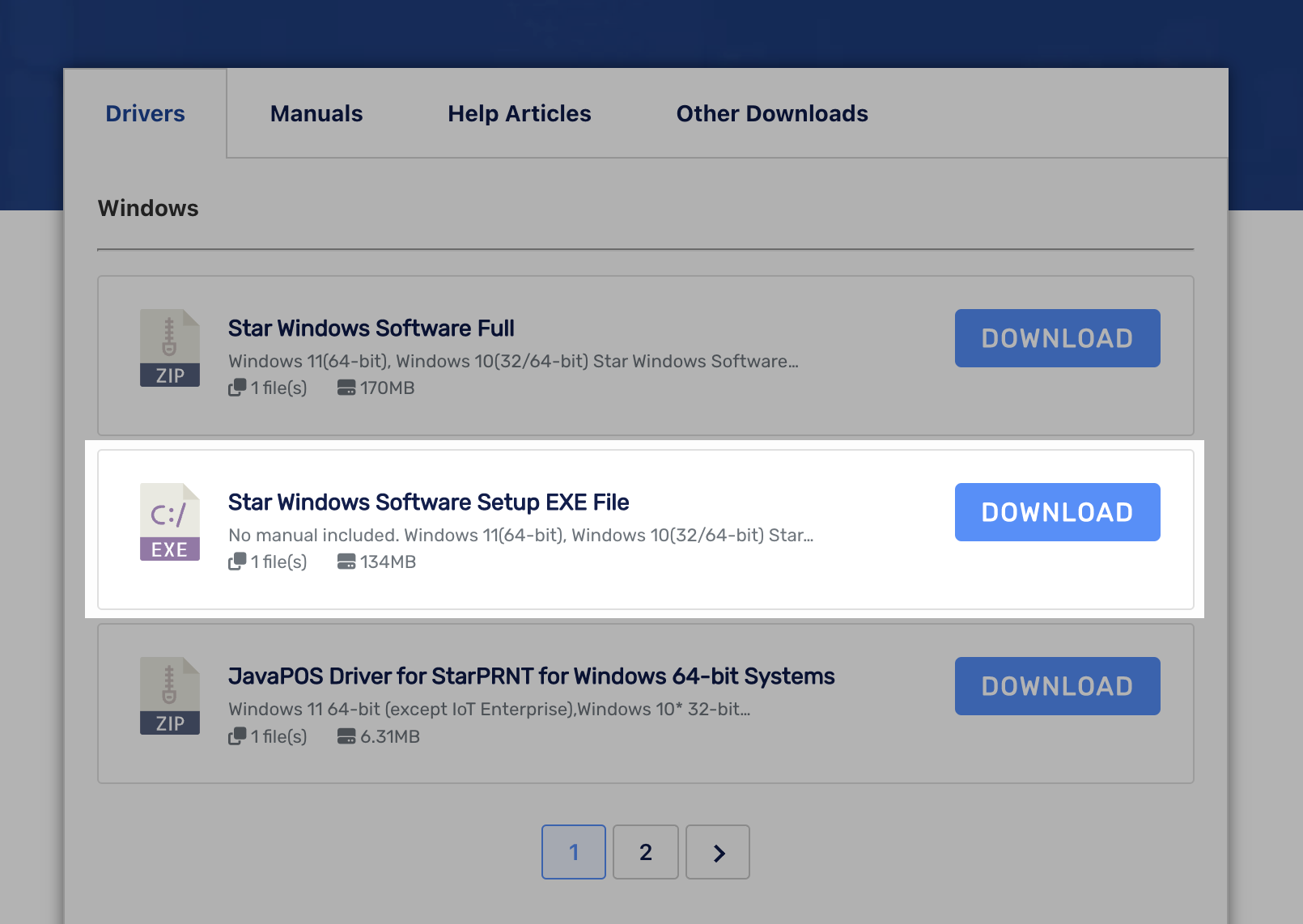Viewport: 1303px width, 924px height.
Task: Open the Help Articles tab
Action: click(x=520, y=114)
